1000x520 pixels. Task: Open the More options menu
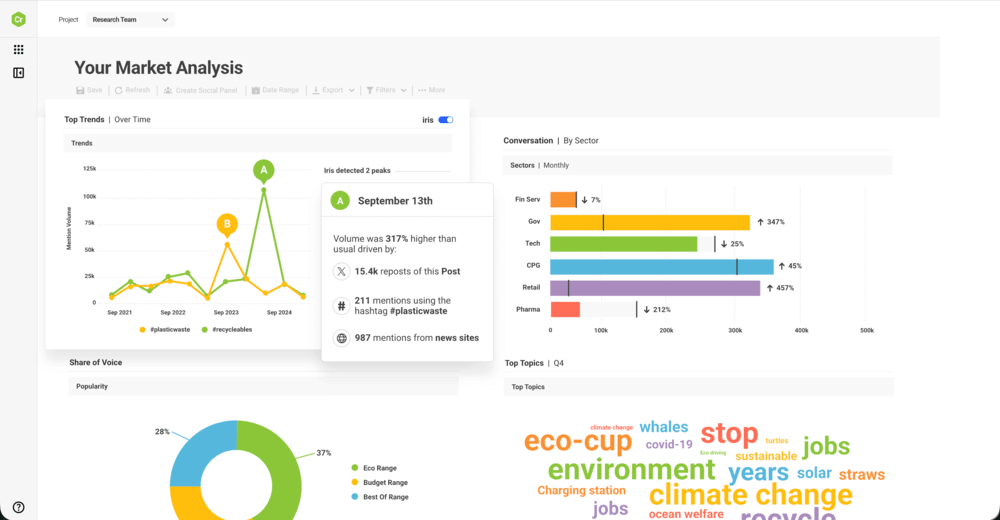[x=432, y=90]
